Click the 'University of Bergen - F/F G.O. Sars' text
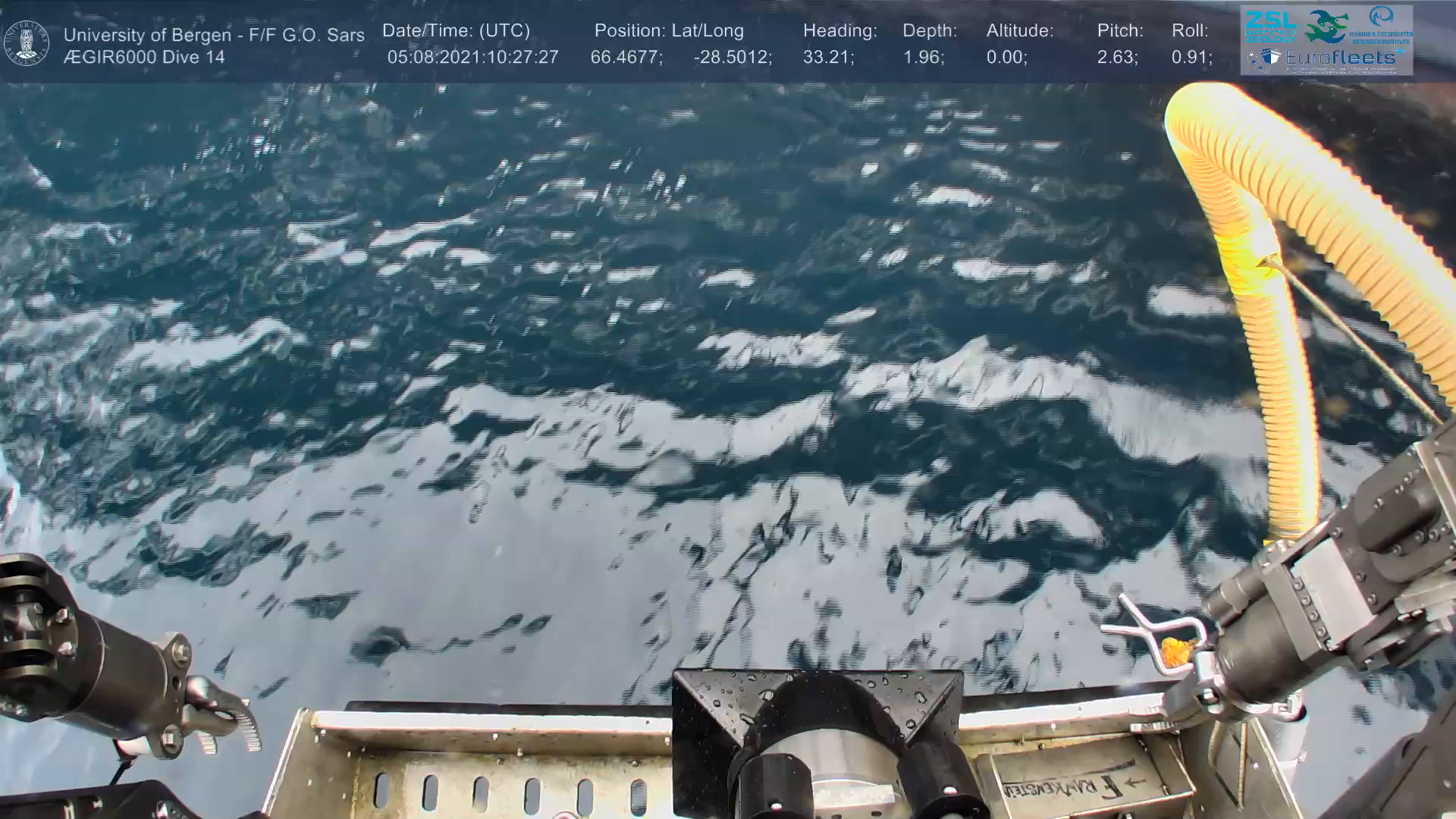The width and height of the screenshot is (1456, 819). 214,35
